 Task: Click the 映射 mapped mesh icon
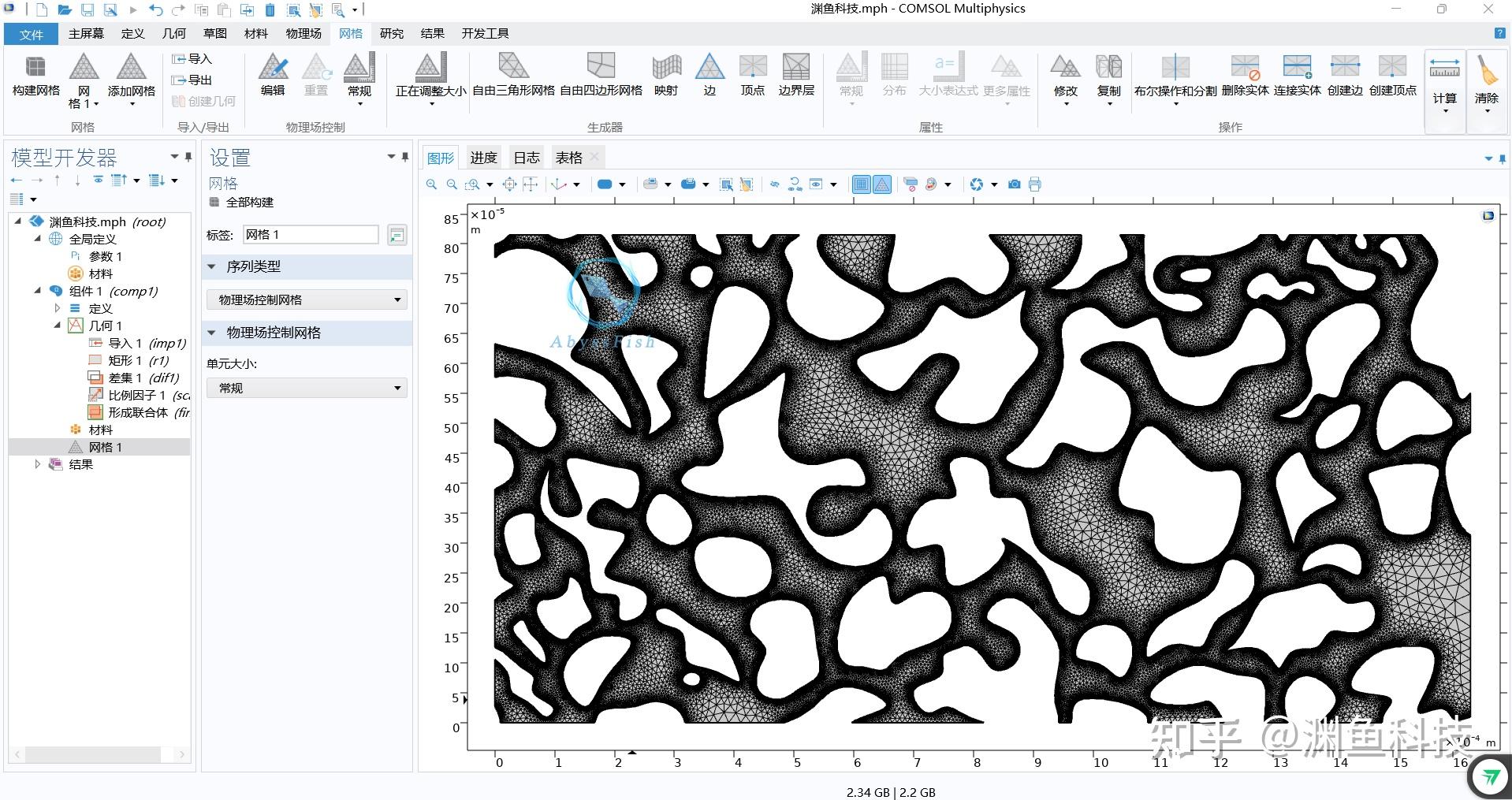pos(666,76)
